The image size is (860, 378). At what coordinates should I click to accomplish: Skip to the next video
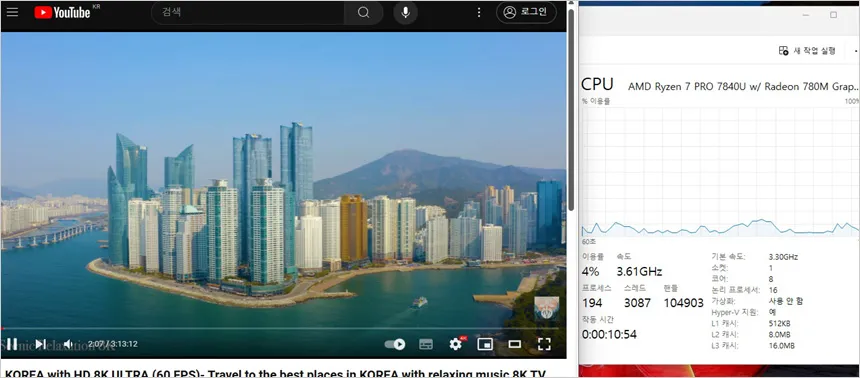40,344
